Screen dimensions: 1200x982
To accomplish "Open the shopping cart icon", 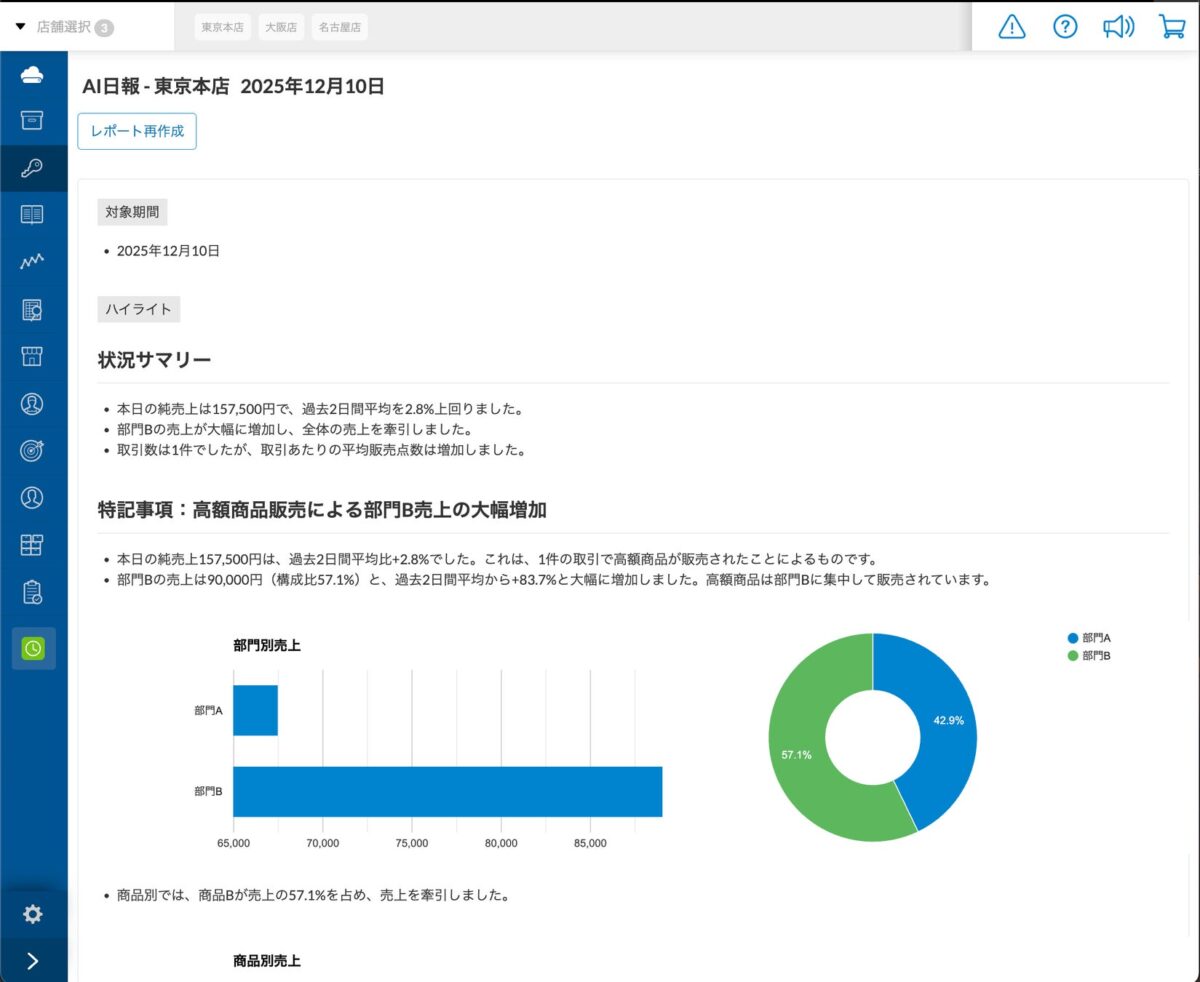I will click(x=1171, y=28).
